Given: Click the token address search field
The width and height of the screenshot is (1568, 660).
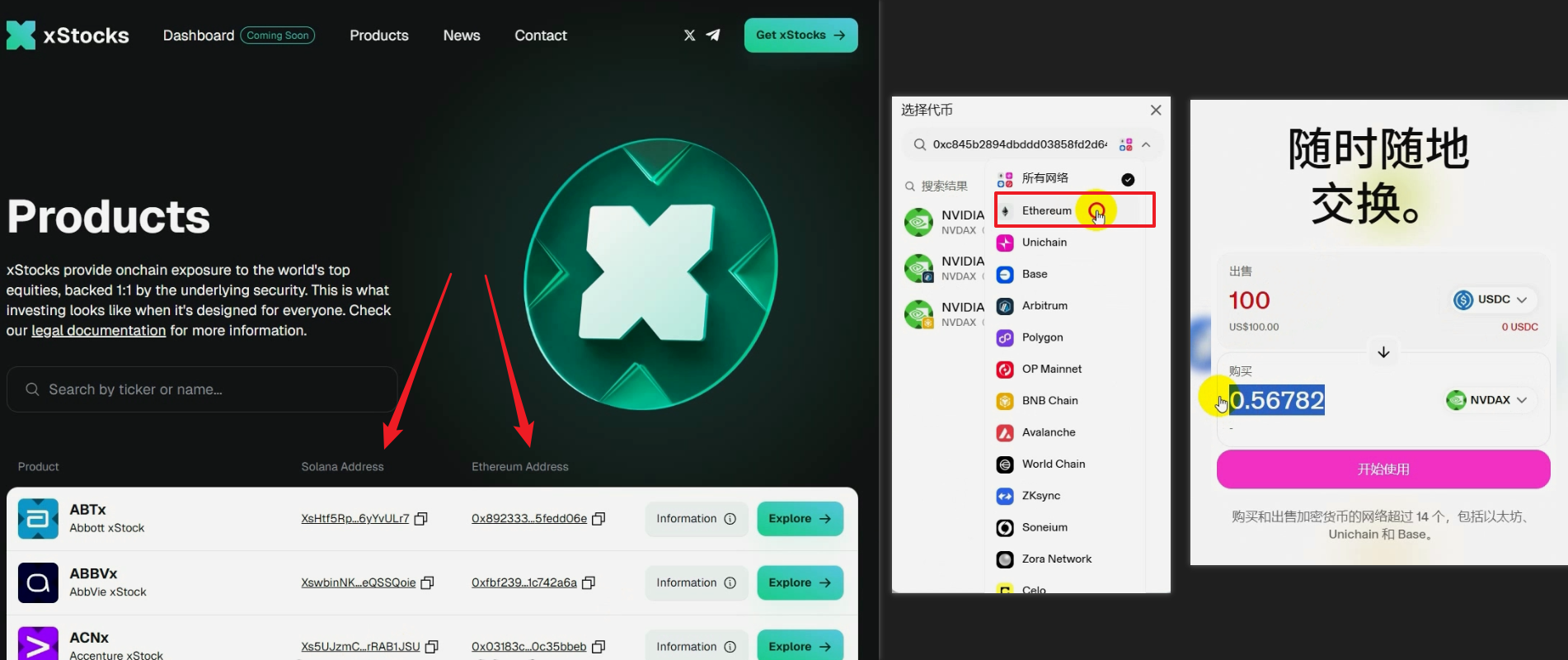Looking at the screenshot, I should point(1020,144).
